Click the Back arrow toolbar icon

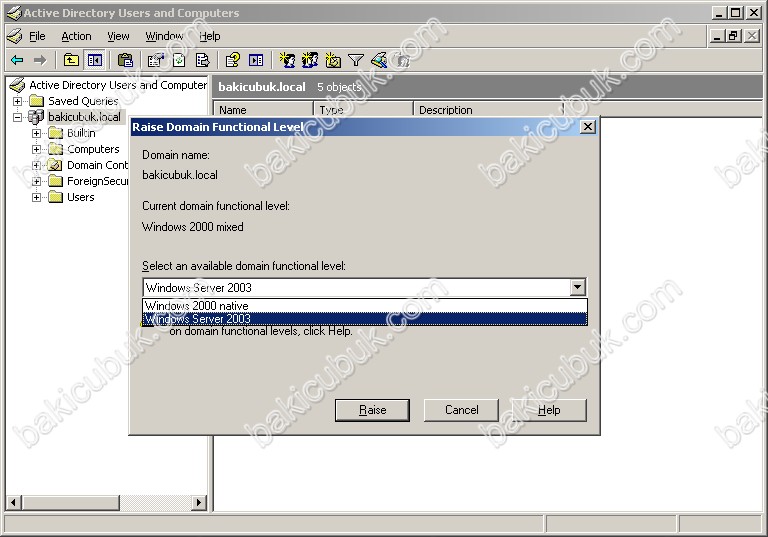point(17,60)
